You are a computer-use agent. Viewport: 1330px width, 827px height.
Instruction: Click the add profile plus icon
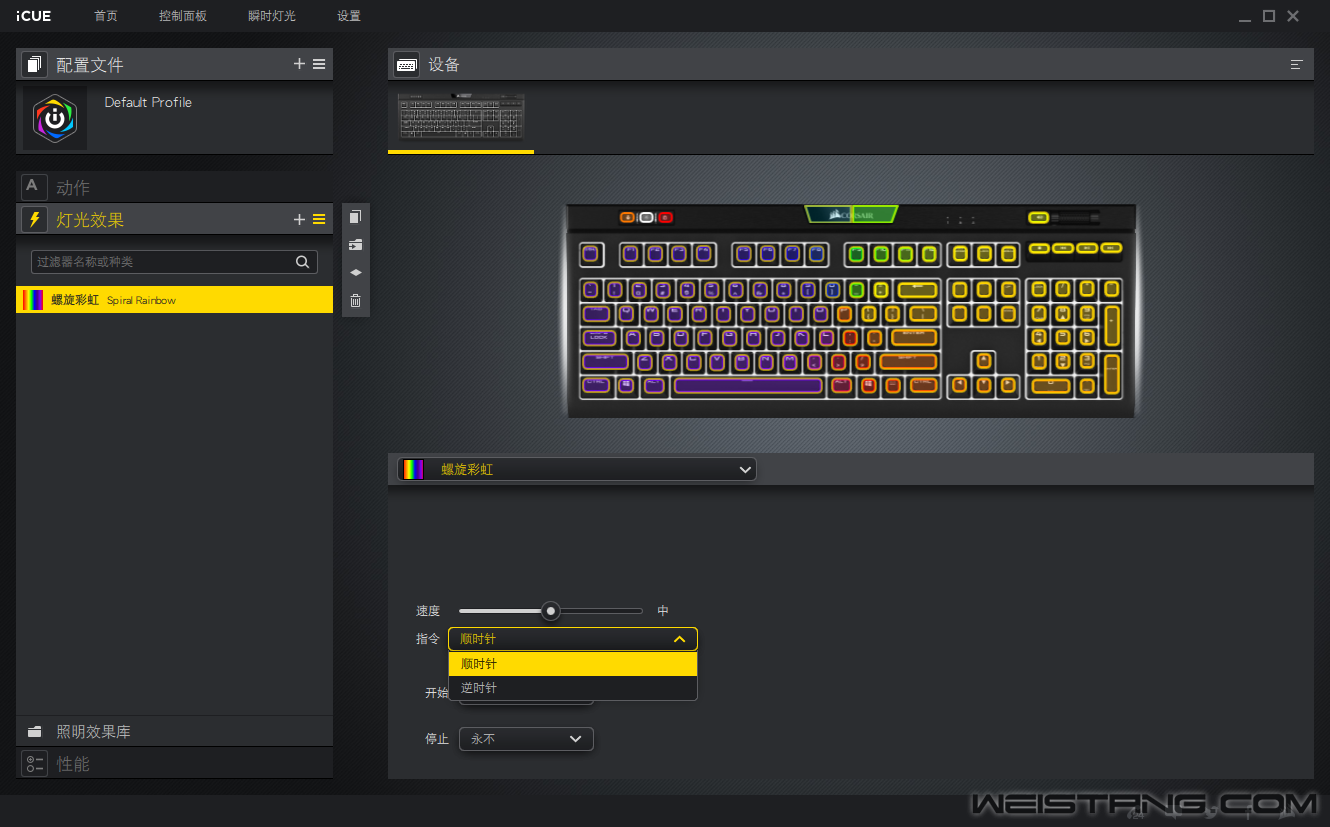click(x=299, y=64)
